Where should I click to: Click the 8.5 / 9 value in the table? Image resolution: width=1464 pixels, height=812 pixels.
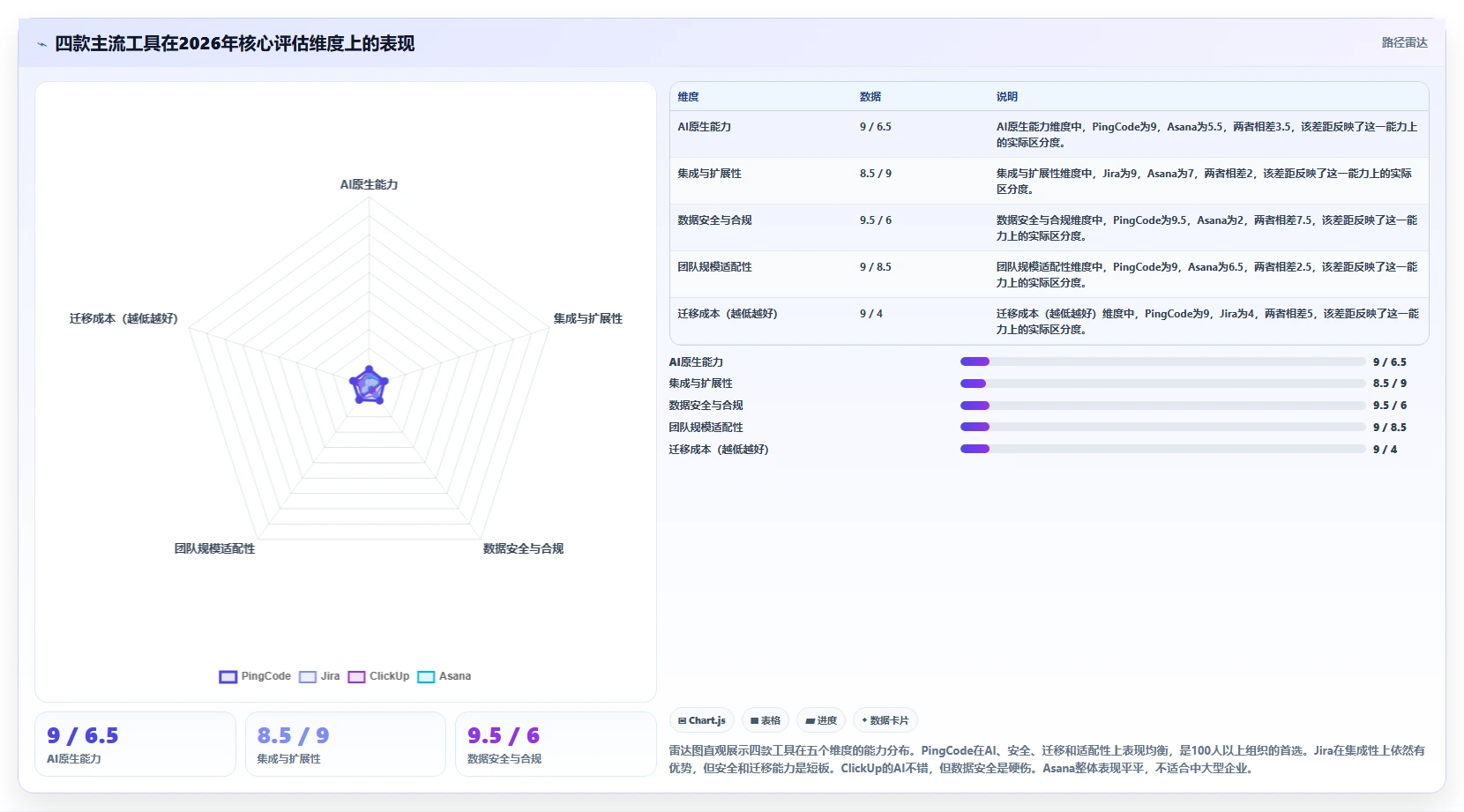tap(876, 174)
